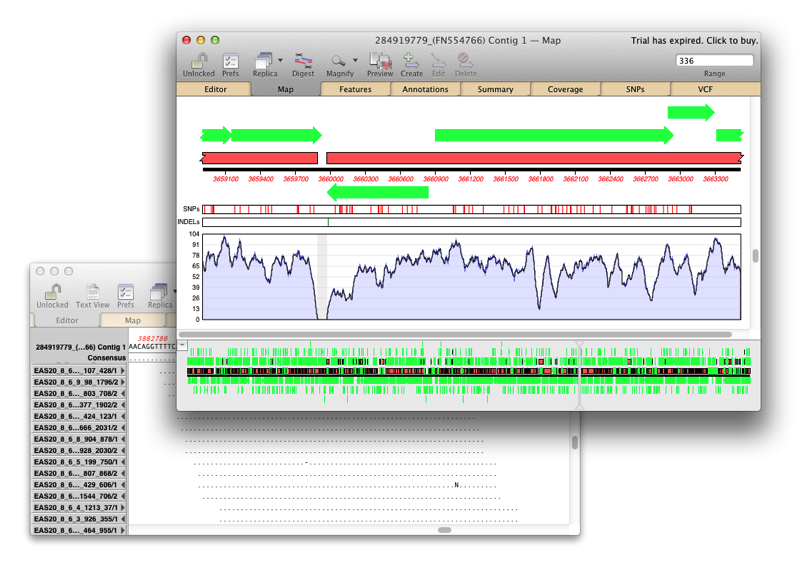Select read row EAS20_8_6_9_98_1796/2
The image size is (800, 568).
pos(79,382)
